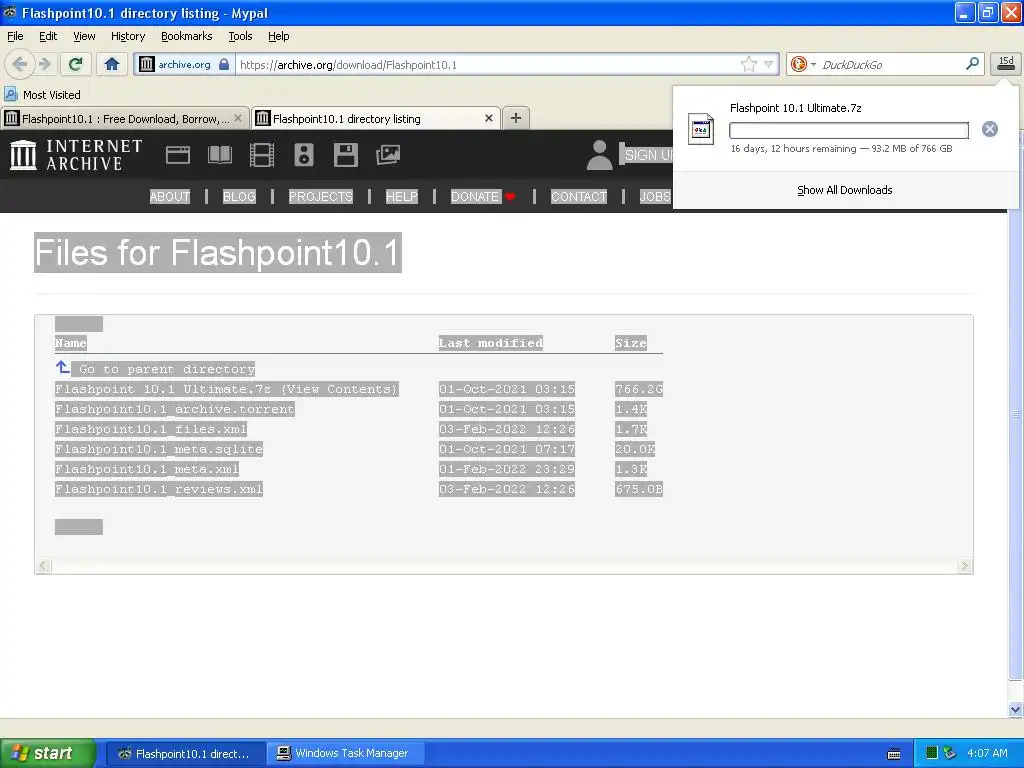Open the DuckDuckGo search engine selector
The height and width of the screenshot is (768, 1024).
pyautogui.click(x=803, y=64)
